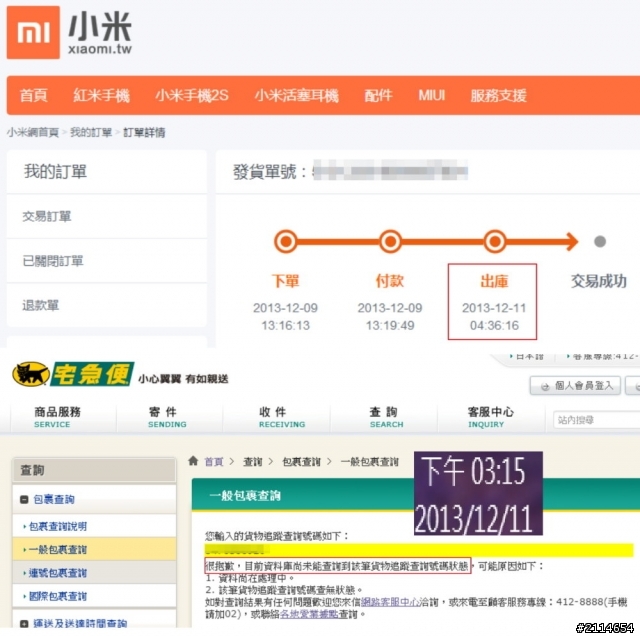The image size is (640, 636).
Task: Click the 包裹查詢 breadcrumb in 宅急便
Action: [301, 462]
